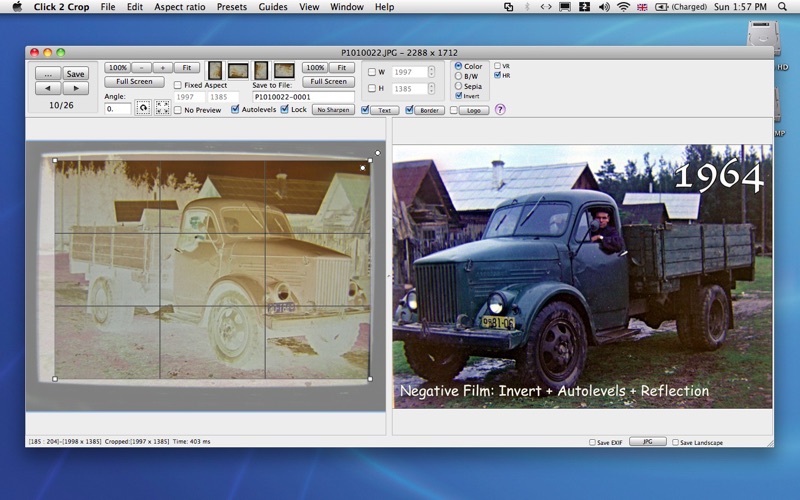
Task: Click the JPG format button
Action: click(647, 442)
